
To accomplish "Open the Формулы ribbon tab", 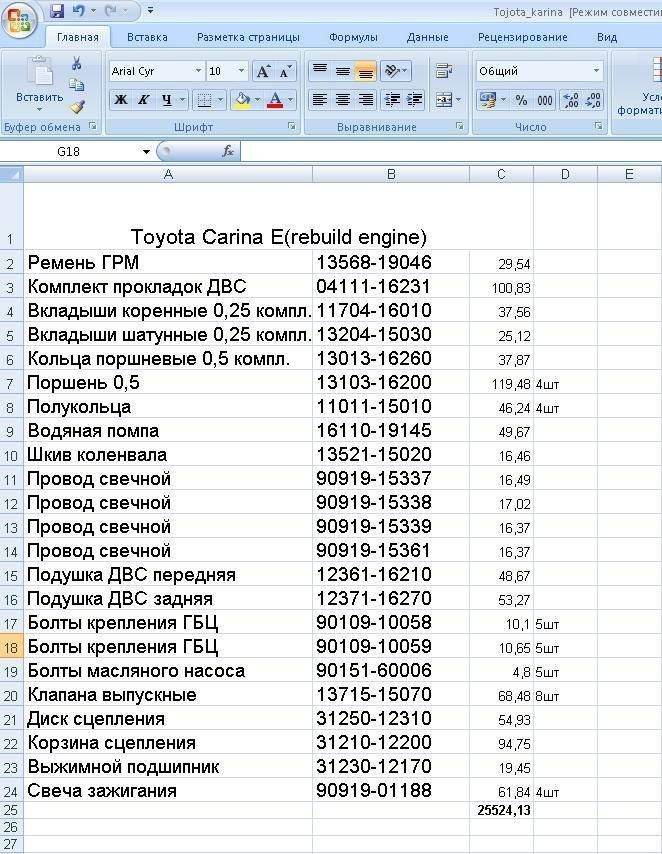I will point(353,37).
